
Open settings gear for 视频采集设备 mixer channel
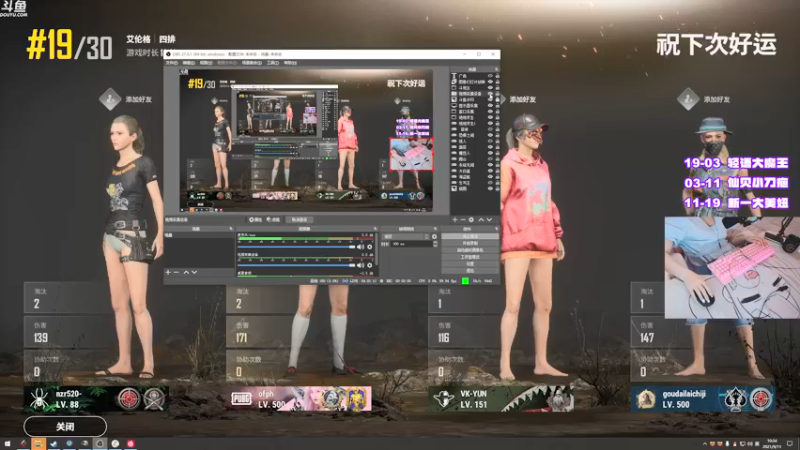click(x=369, y=265)
